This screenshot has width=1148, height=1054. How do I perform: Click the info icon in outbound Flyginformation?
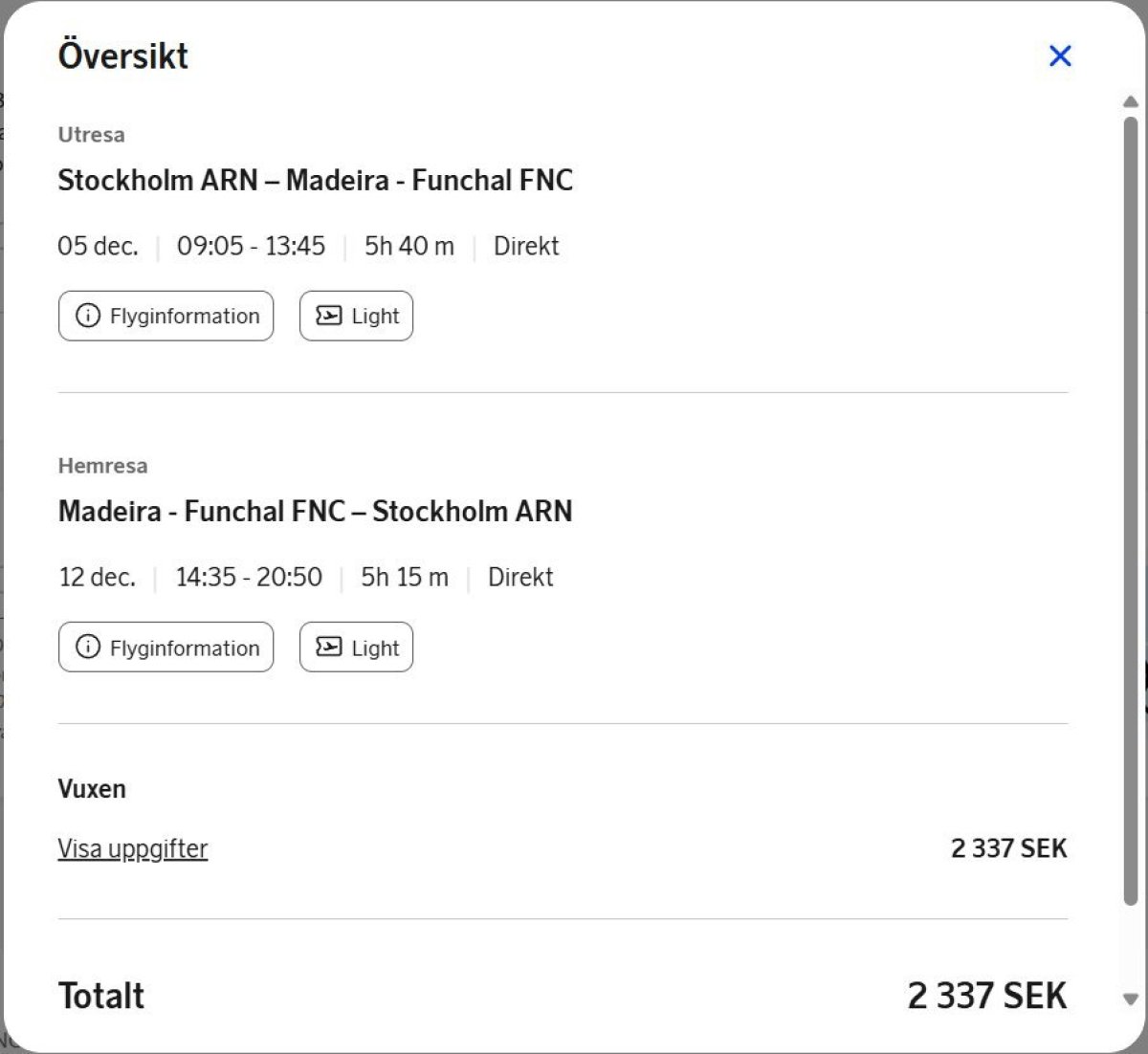coord(87,316)
